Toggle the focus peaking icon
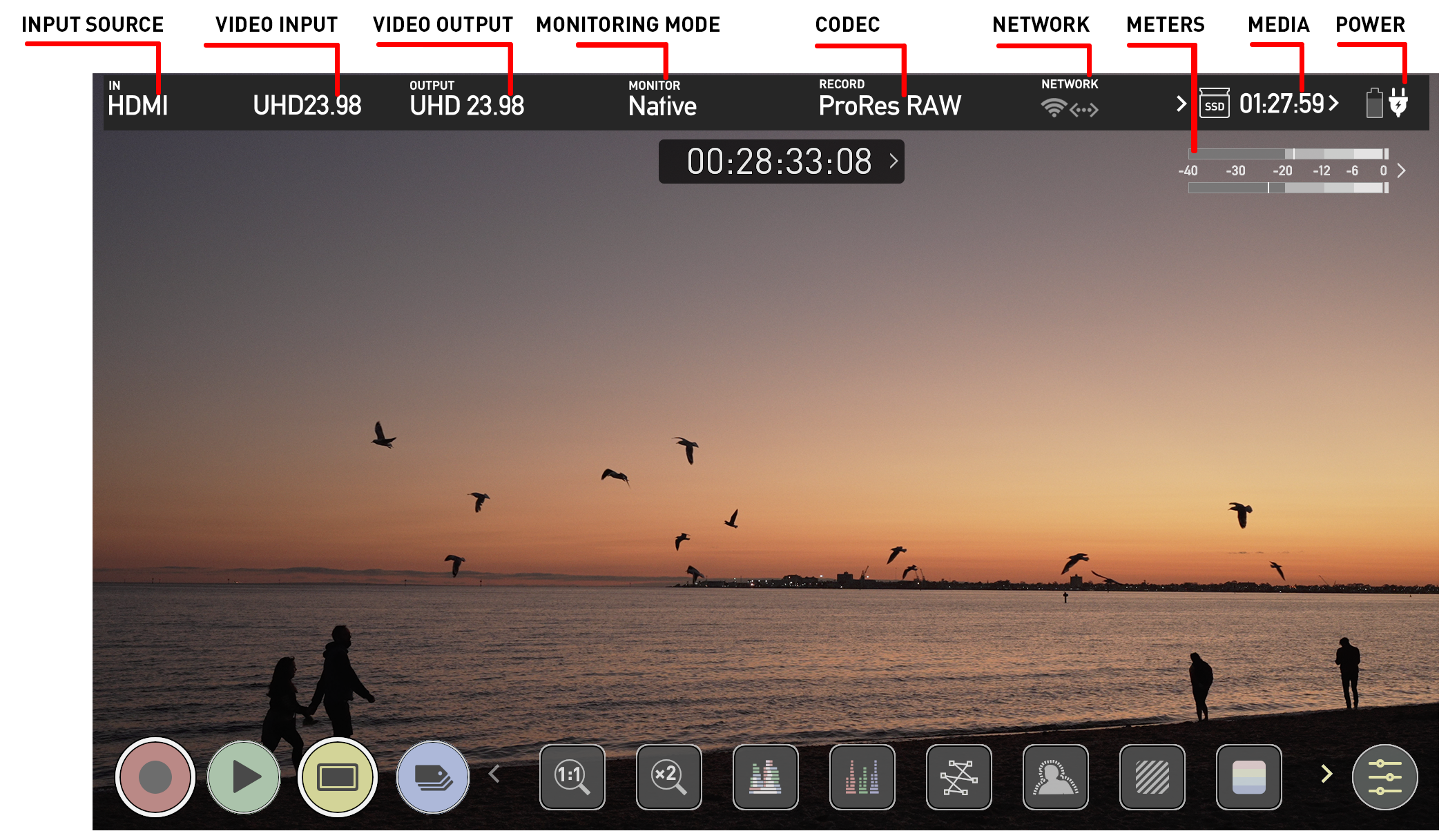The width and height of the screenshot is (1448, 840). coord(1055,777)
